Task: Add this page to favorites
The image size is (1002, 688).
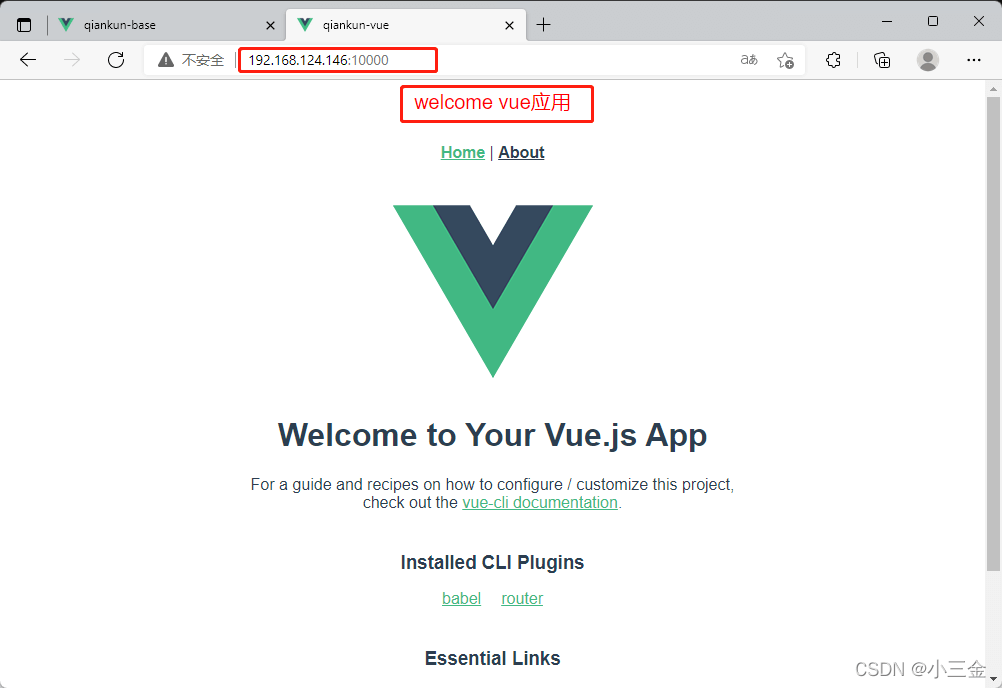Action: (x=785, y=60)
